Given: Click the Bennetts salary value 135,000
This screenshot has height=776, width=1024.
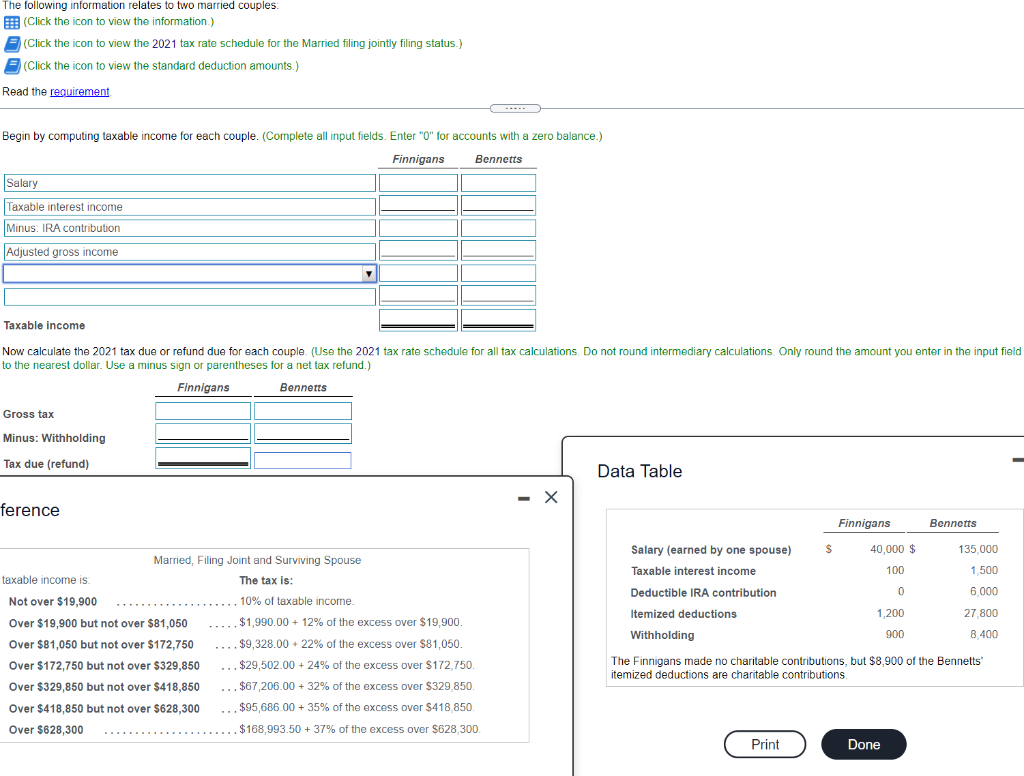Looking at the screenshot, I should [978, 549].
